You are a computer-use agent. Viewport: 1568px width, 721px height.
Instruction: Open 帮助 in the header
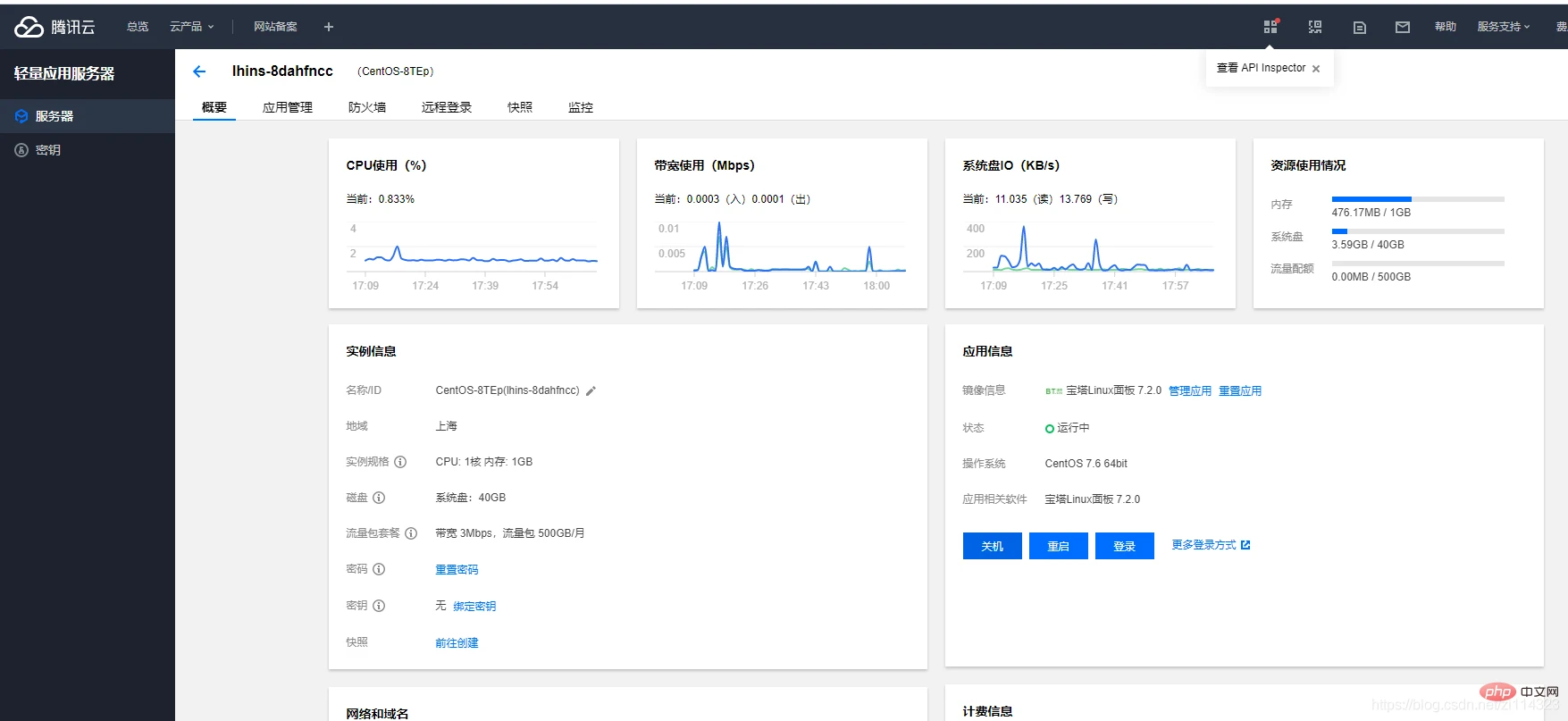click(x=1446, y=27)
